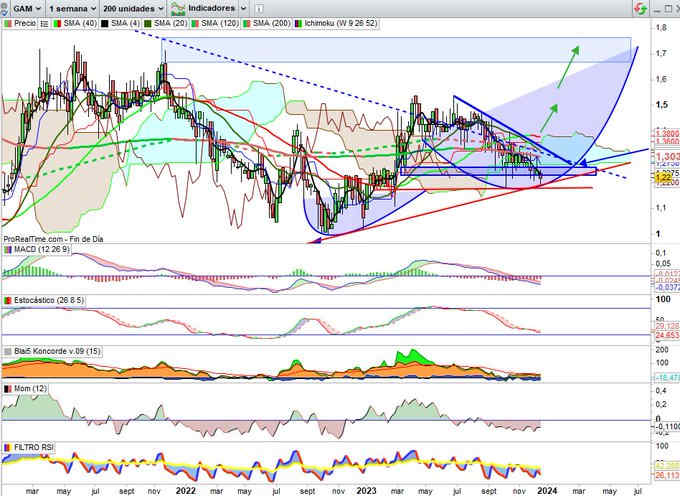Click the SMA (40) indicator label
Screen dimensions: 680x496
click(79, 23)
